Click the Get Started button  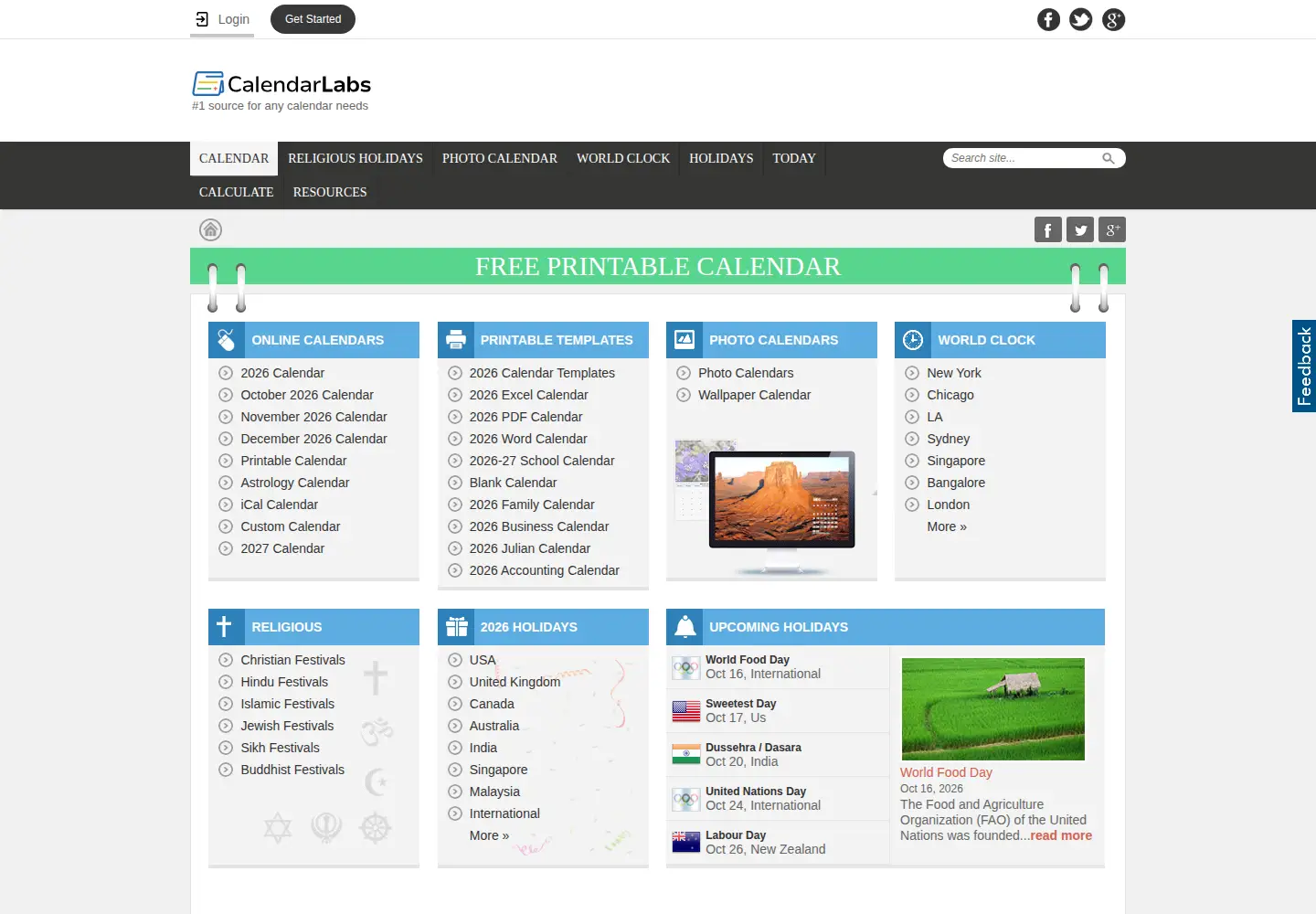pos(313,19)
